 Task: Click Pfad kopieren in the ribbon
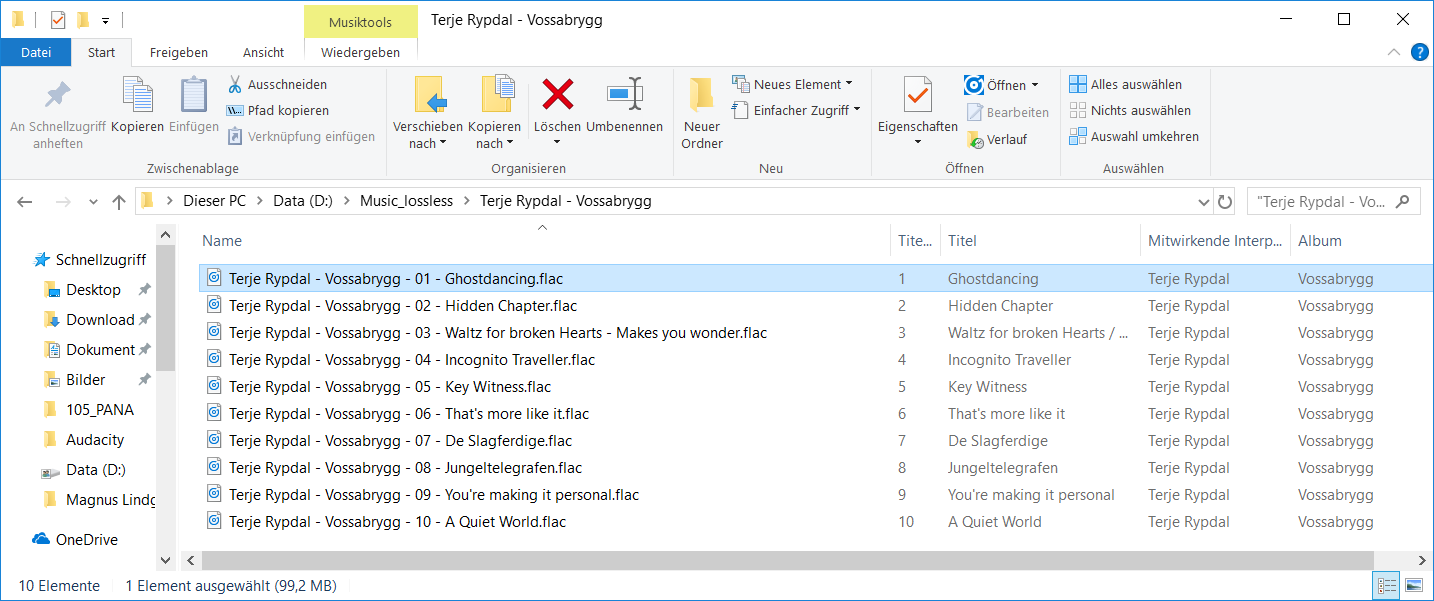pos(277,110)
